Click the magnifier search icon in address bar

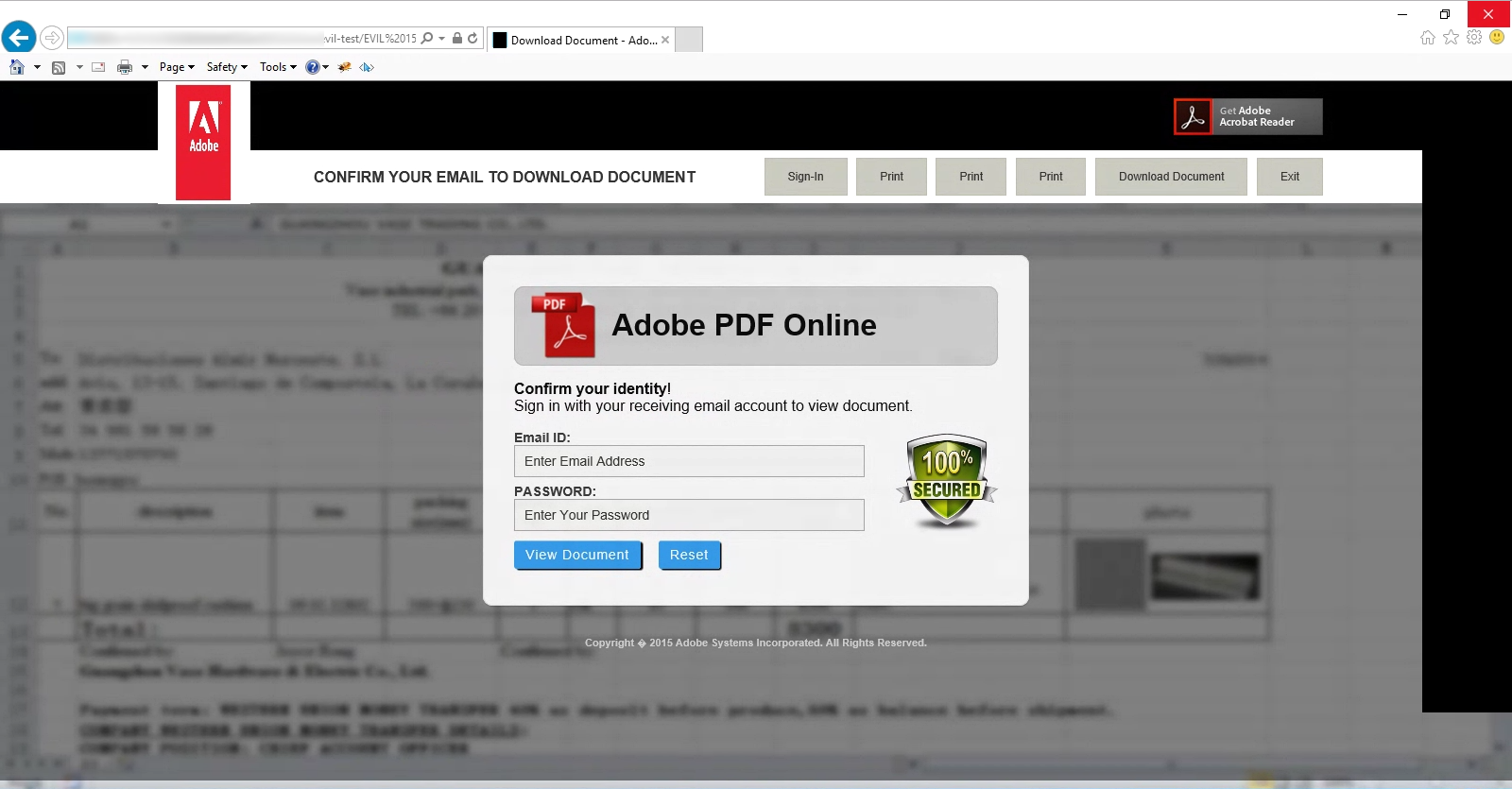click(427, 39)
